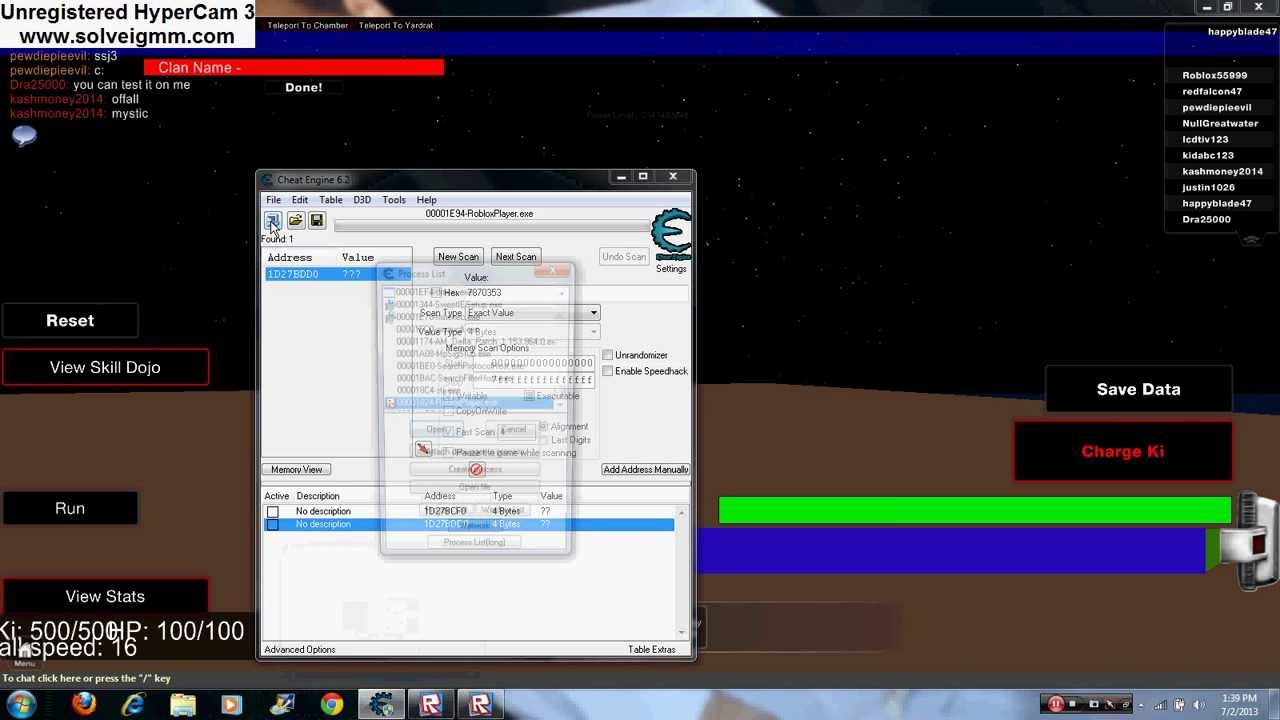Click the blue ki bar
The image size is (1280, 720).
[x=950, y=550]
